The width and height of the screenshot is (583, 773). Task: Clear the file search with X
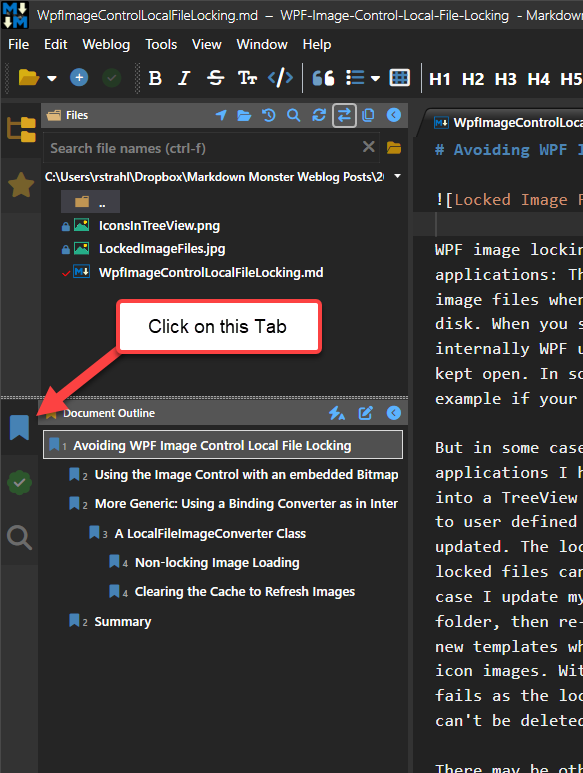[x=369, y=146]
